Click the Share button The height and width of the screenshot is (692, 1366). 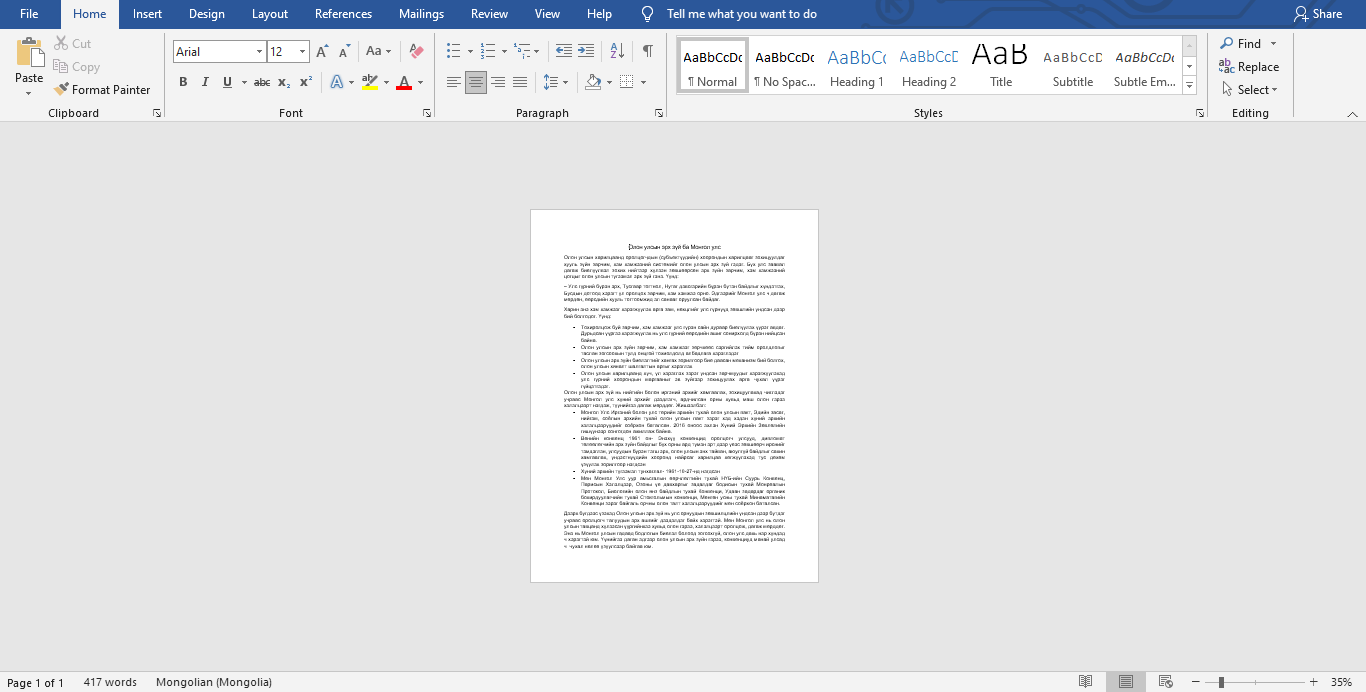click(x=1318, y=14)
